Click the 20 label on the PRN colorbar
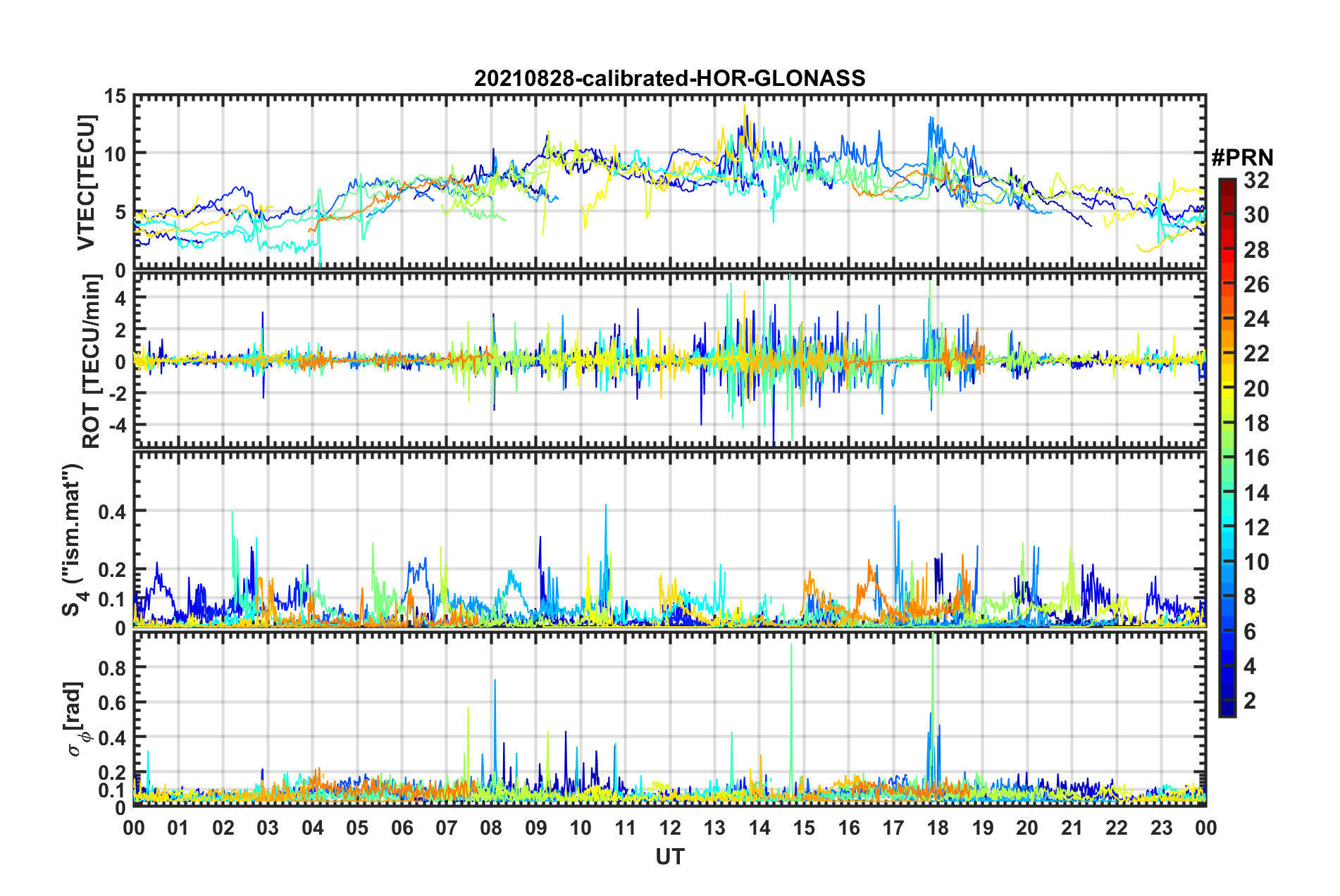The width and height of the screenshot is (1340, 896). pyautogui.click(x=1256, y=389)
